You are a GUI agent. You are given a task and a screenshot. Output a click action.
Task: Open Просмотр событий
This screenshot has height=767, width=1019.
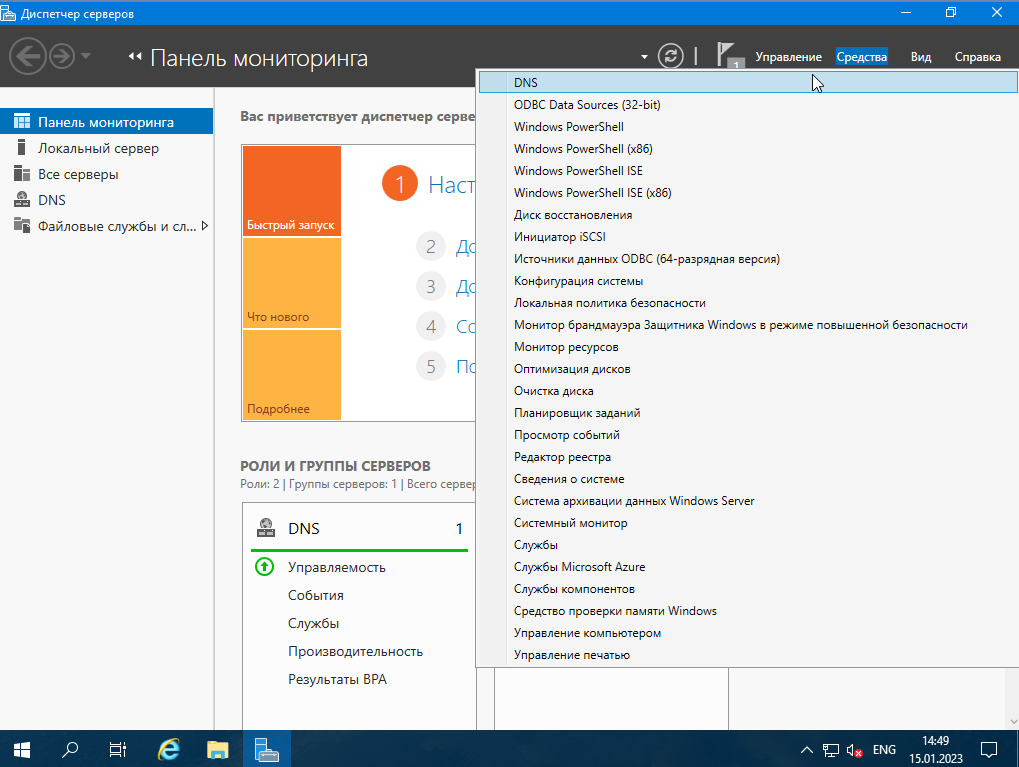click(x=748, y=436)
